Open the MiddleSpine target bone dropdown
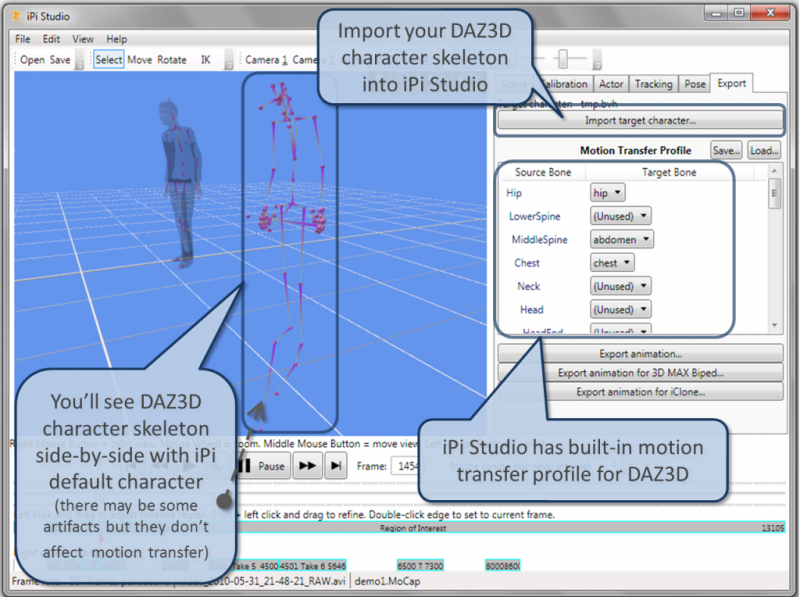 [x=622, y=239]
